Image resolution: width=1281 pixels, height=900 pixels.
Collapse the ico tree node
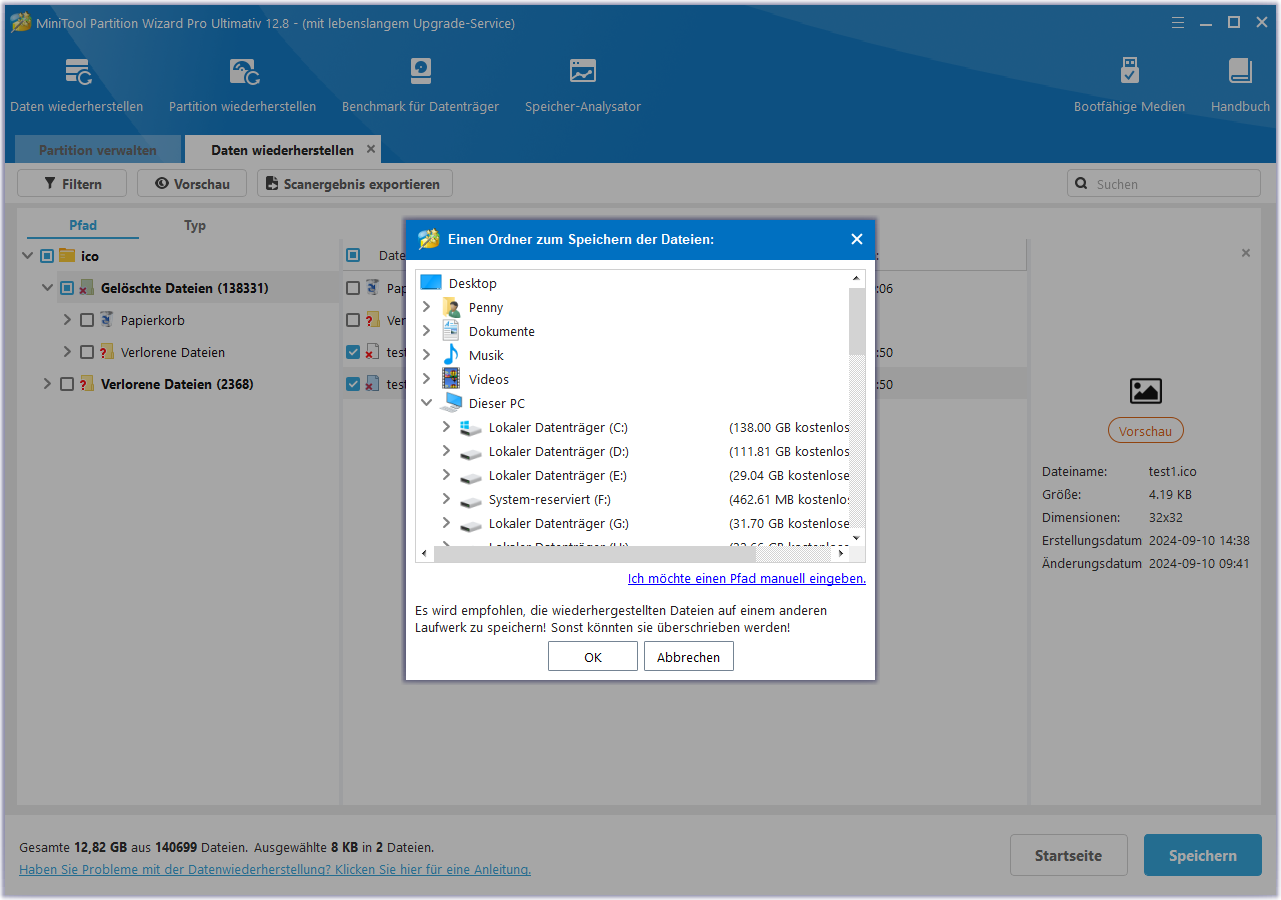pos(27,256)
